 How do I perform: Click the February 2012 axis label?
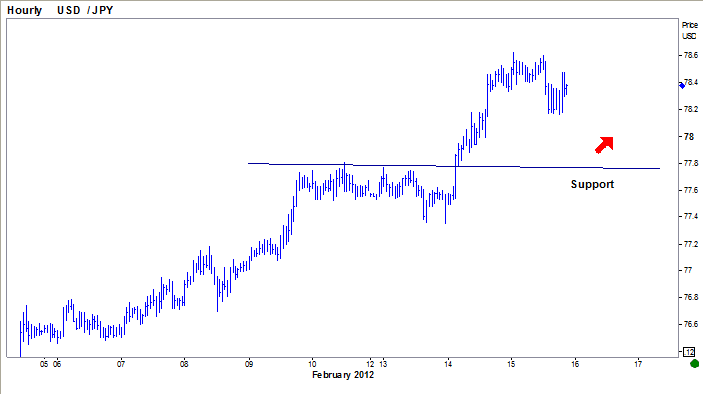(343, 375)
